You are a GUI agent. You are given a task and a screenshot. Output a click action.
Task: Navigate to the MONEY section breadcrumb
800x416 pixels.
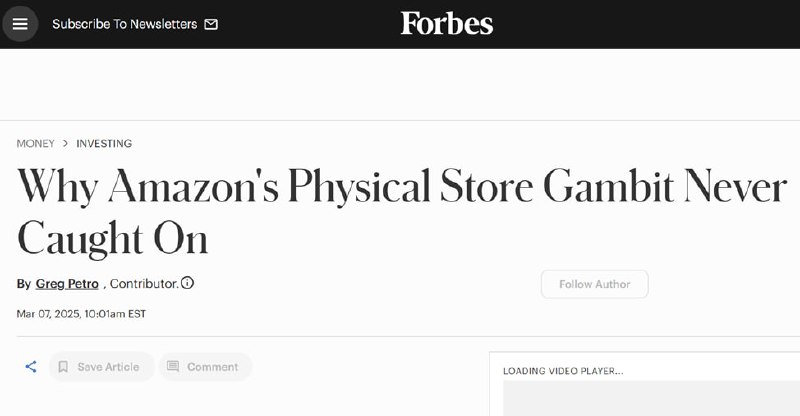click(x=35, y=143)
